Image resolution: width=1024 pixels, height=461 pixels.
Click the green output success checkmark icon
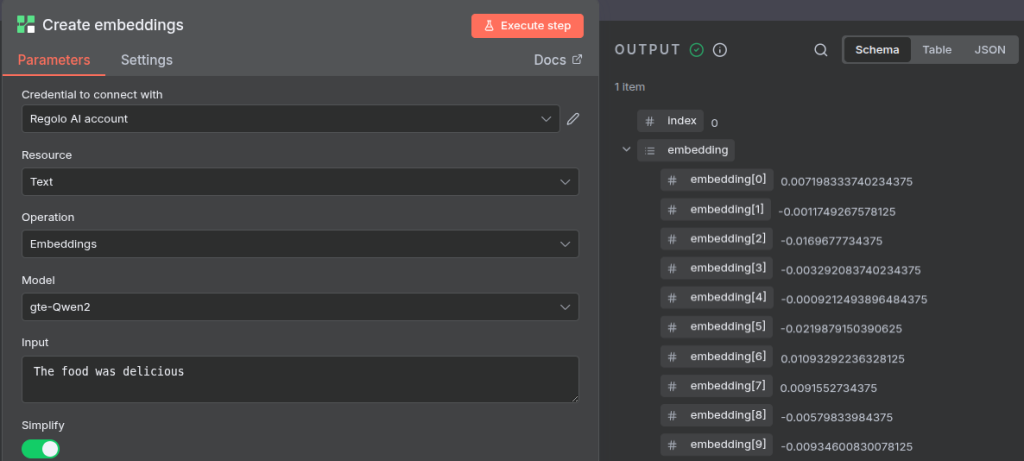[696, 50]
